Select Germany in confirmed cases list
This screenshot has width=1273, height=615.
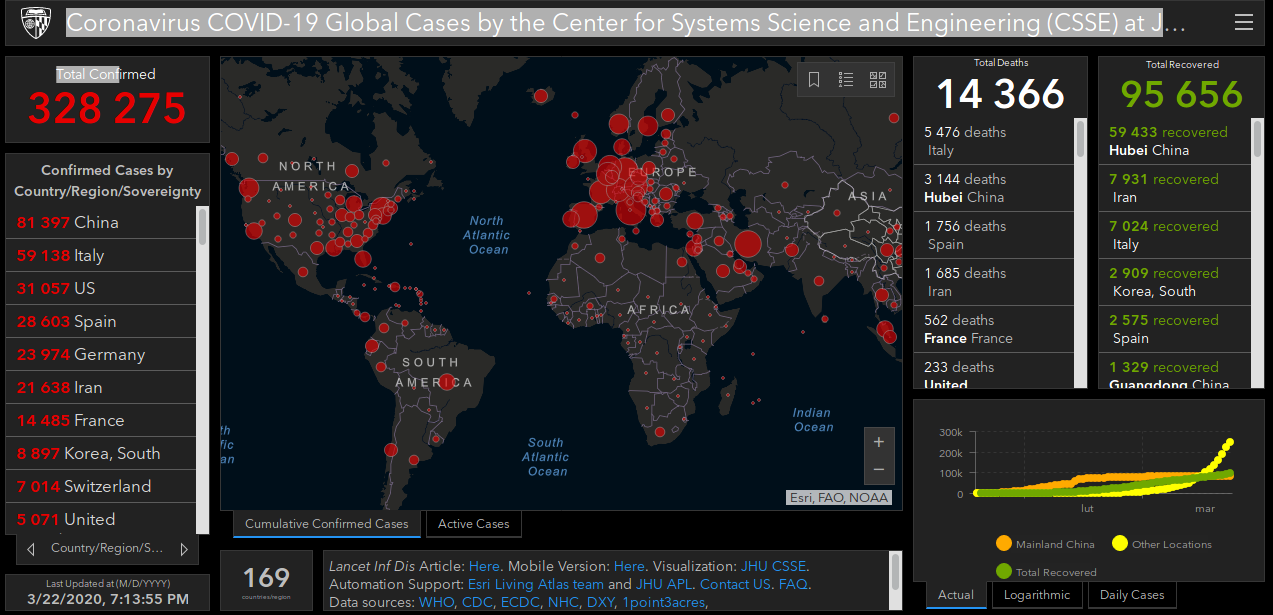(101, 354)
